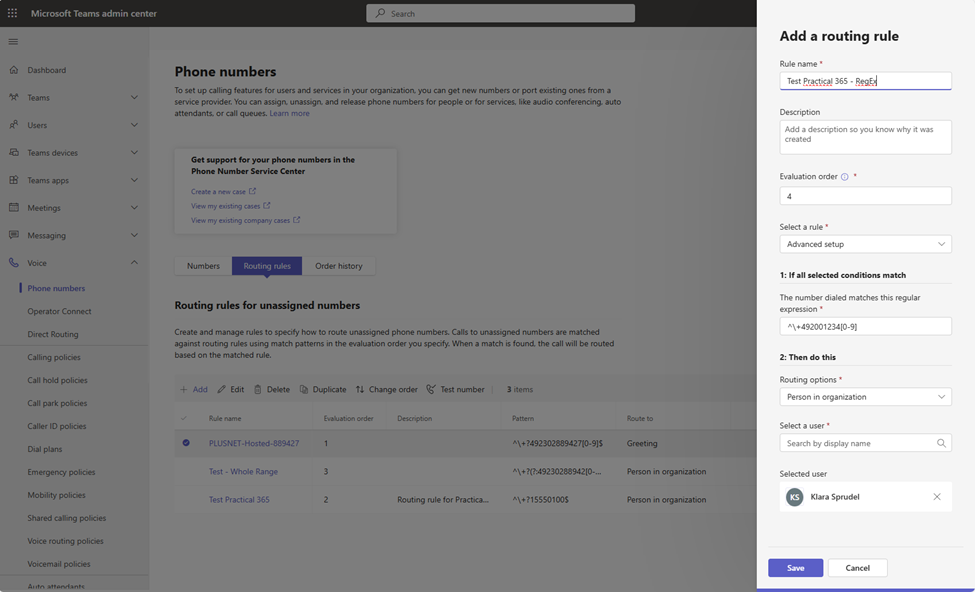
Task: Click the Evaluation order input field
Action: click(866, 196)
